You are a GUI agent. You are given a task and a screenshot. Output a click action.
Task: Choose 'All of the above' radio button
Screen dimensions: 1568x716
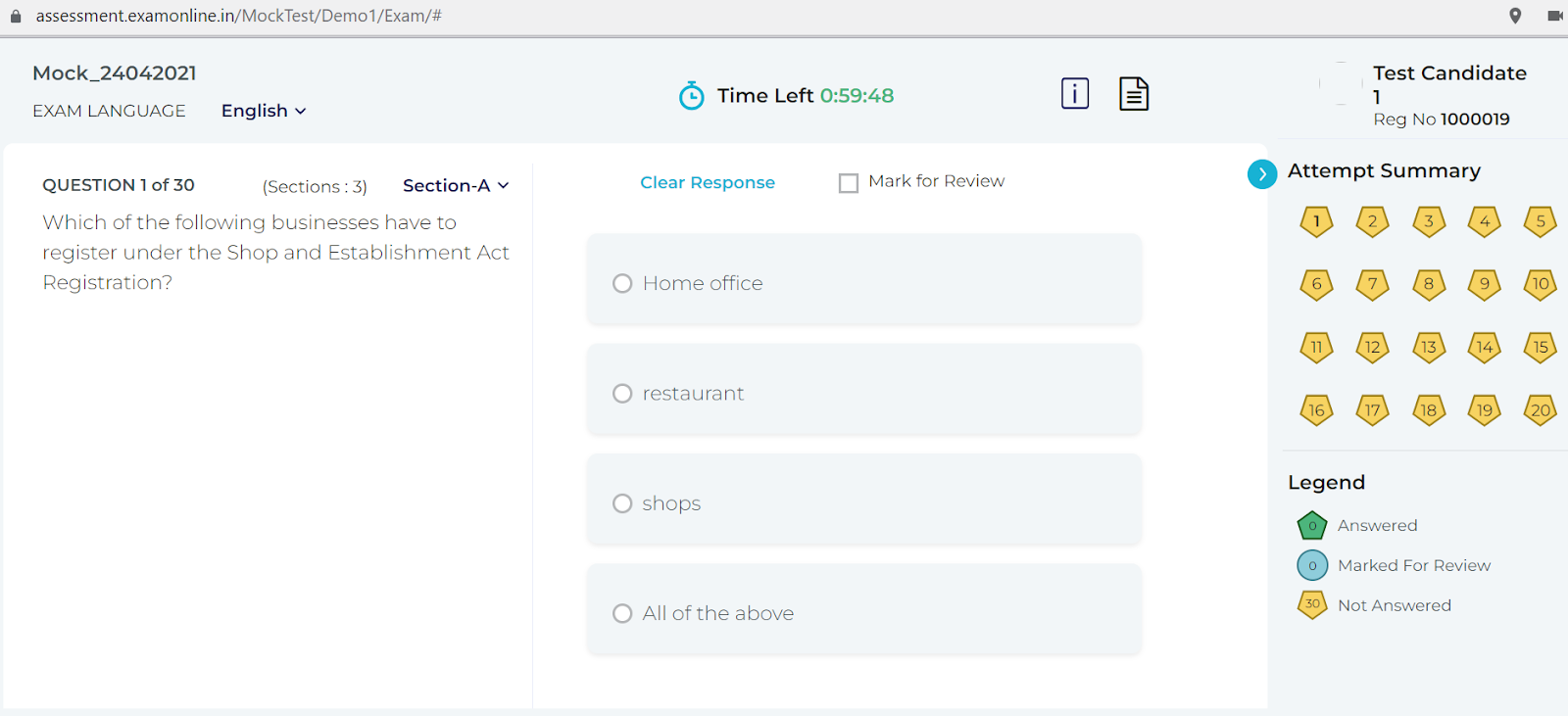(x=622, y=614)
